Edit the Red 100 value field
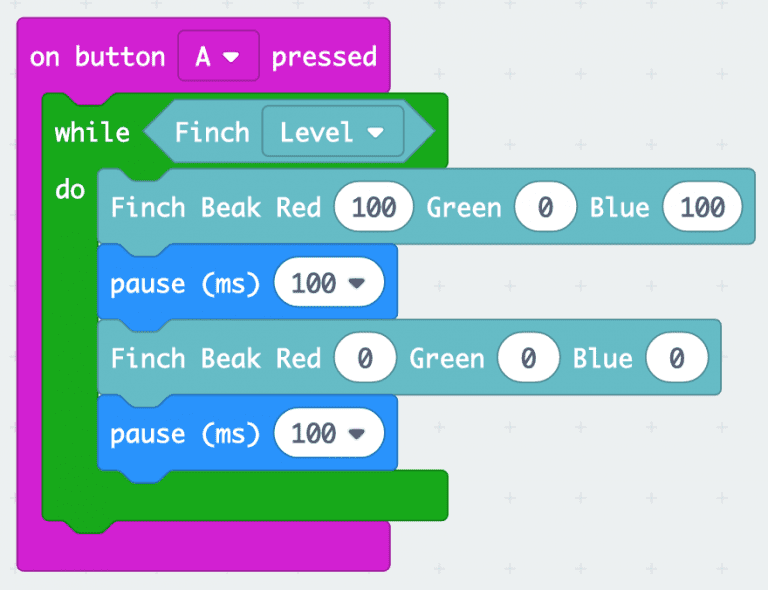Viewport: 768px width, 590px height. tap(374, 208)
